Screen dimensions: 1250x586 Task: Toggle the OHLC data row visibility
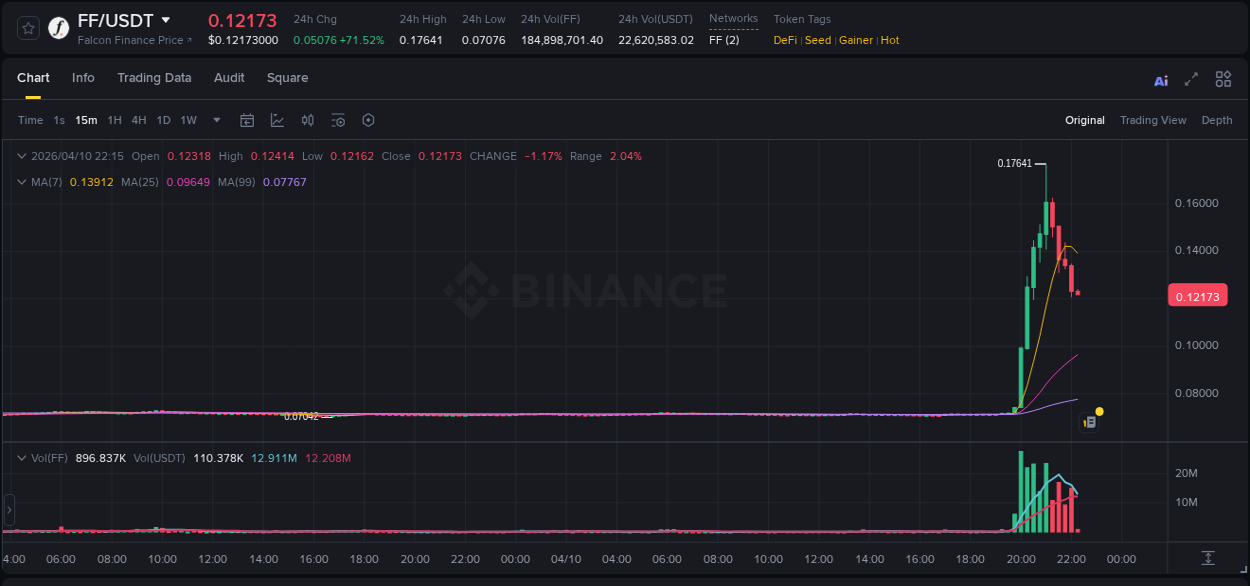[x=22, y=156]
